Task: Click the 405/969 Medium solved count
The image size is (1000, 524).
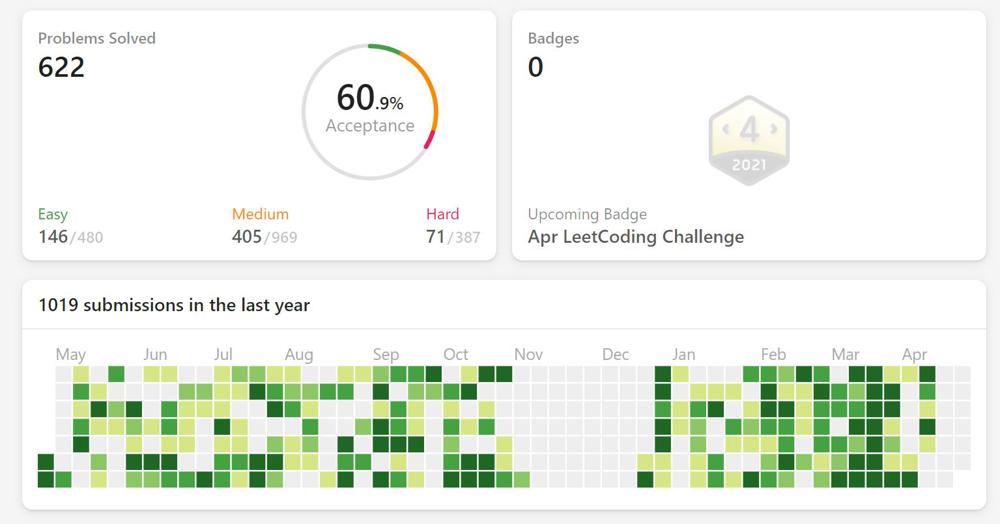Action: tap(264, 237)
